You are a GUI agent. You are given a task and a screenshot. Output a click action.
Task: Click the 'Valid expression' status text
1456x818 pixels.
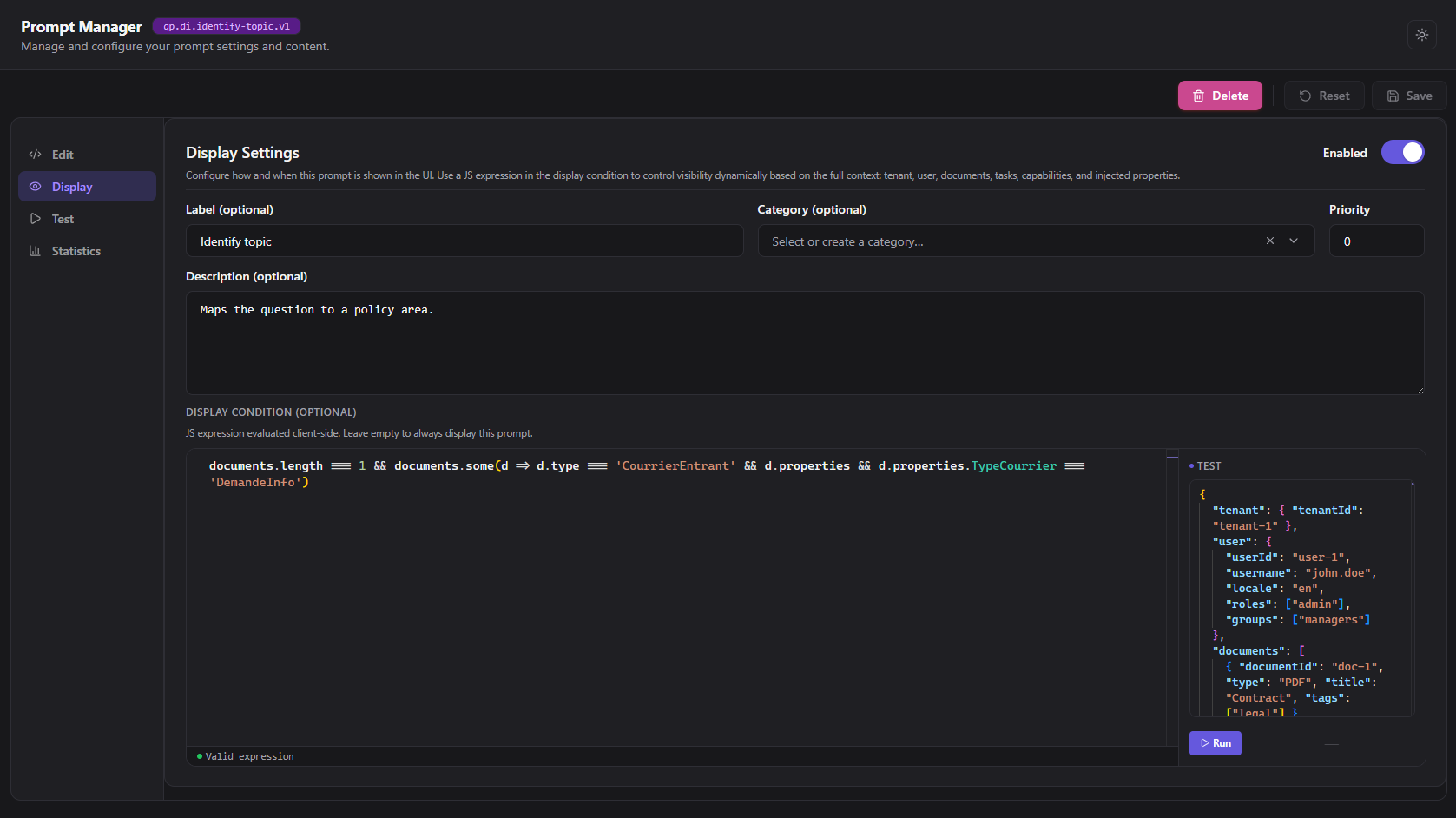pyautogui.click(x=249, y=756)
